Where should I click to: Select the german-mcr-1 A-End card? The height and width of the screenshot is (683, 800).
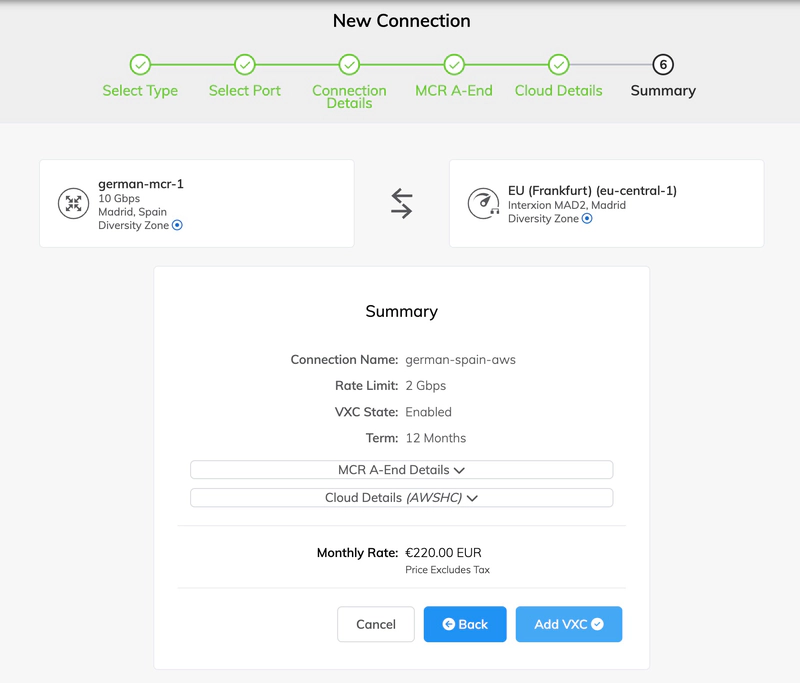pyautogui.click(x=196, y=203)
